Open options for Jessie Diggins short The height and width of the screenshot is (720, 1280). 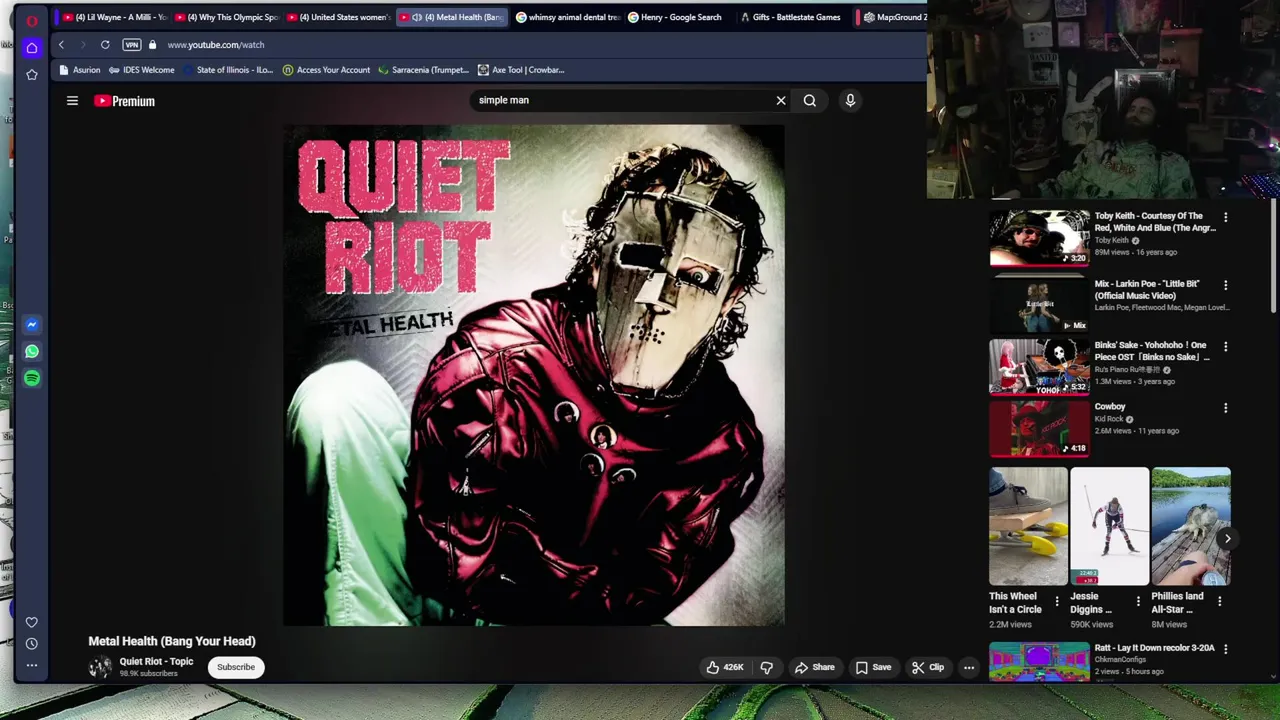(1138, 601)
